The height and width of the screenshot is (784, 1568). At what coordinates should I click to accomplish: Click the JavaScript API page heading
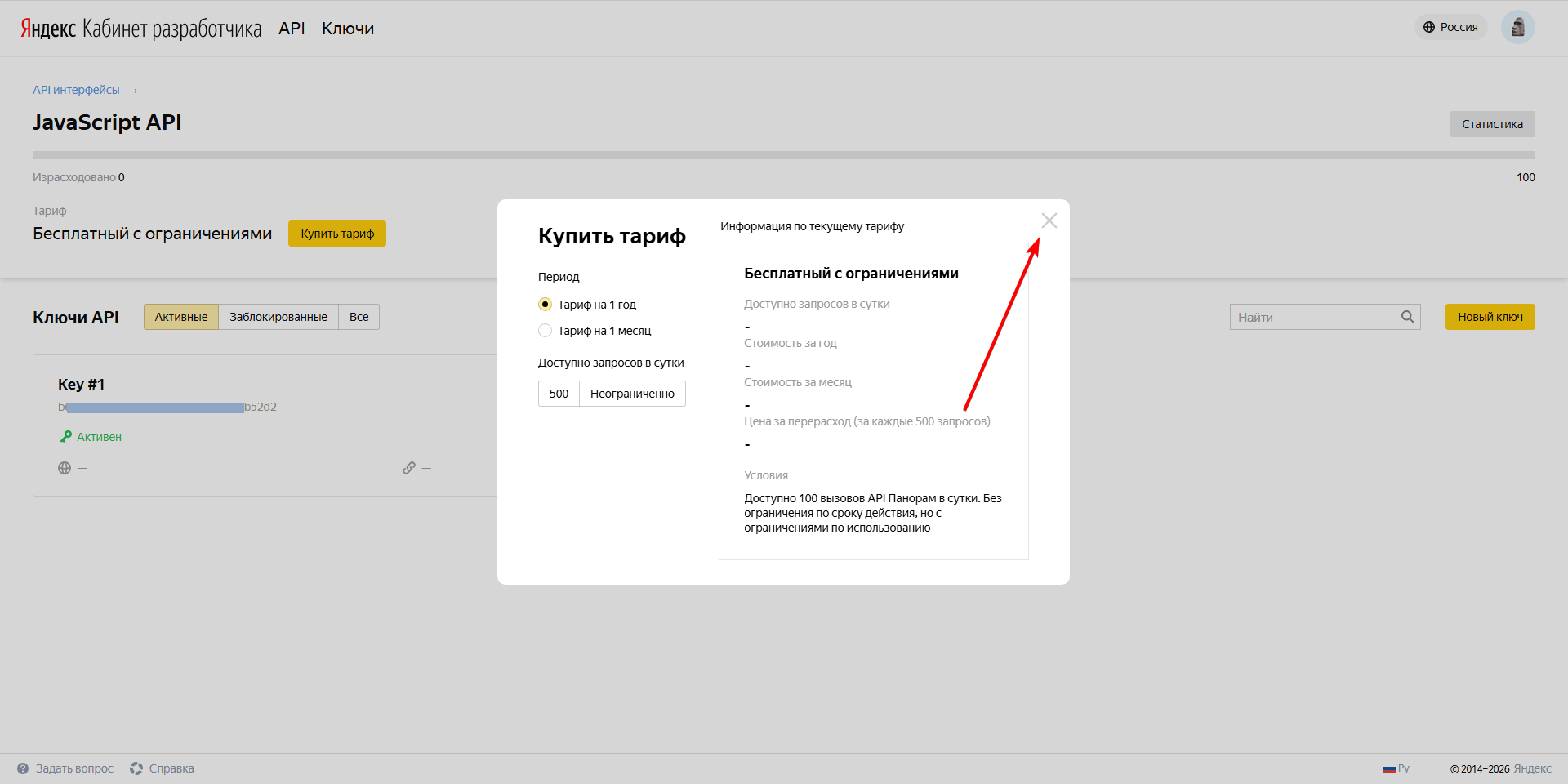click(x=107, y=122)
